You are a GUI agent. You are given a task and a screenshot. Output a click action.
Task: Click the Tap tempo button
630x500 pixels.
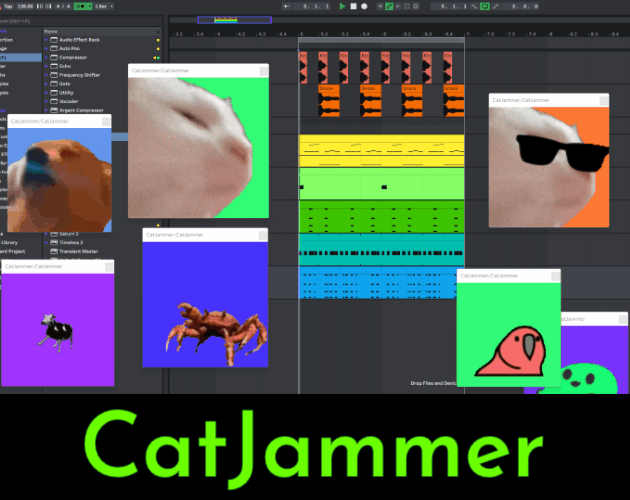coord(8,6)
